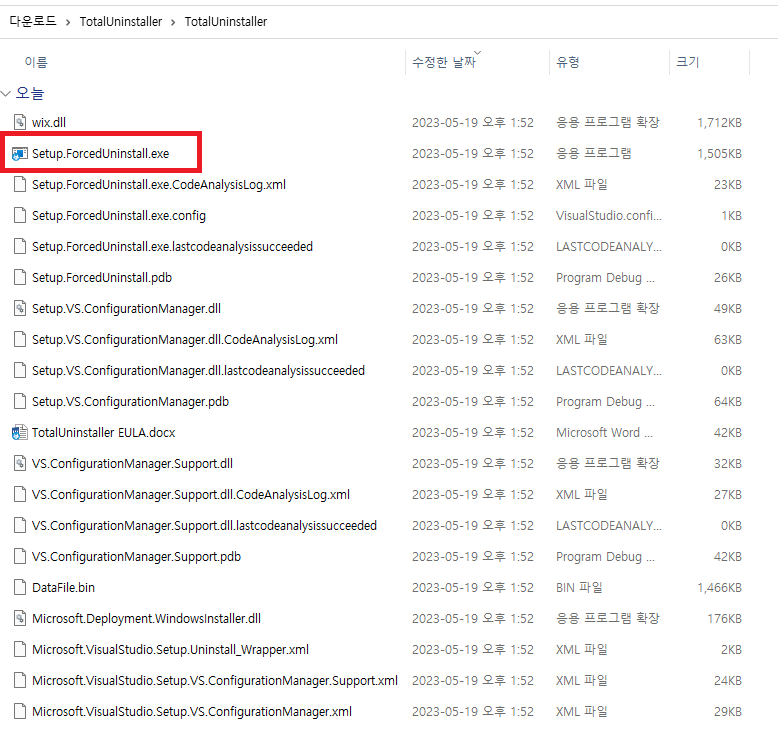
Task: Select file name DataFile.bin
Action: (x=64, y=587)
